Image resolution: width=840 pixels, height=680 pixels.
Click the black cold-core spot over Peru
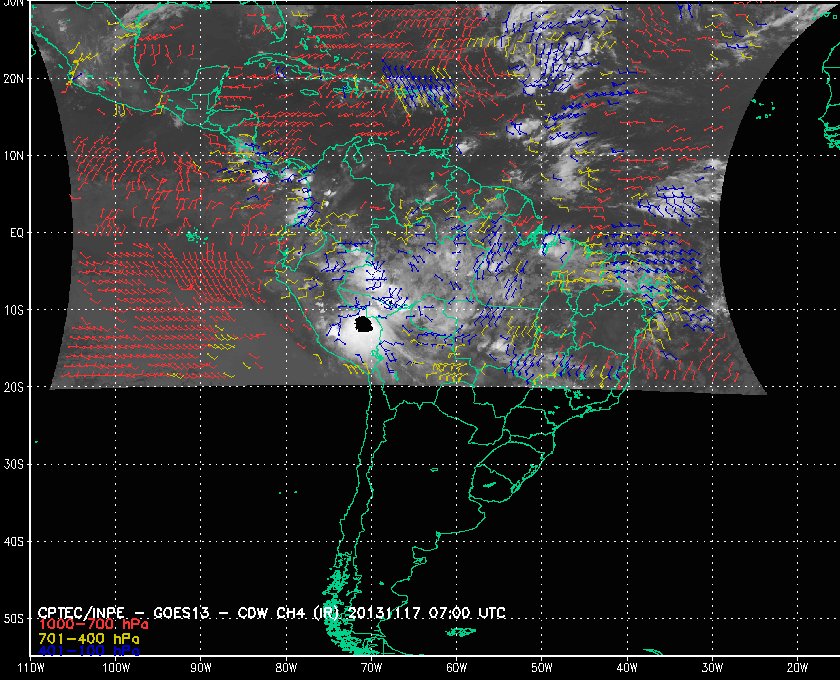pyautogui.click(x=364, y=324)
